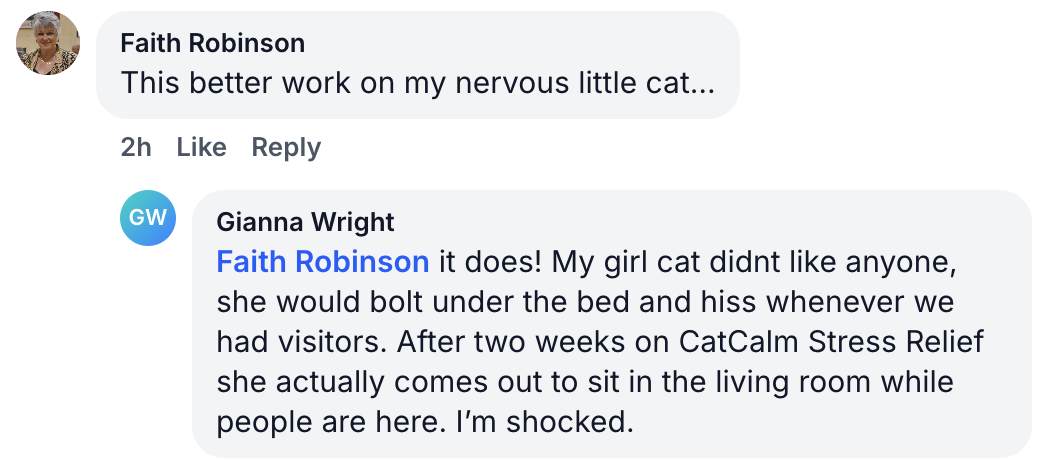The width and height of the screenshot is (1048, 470).
Task: Open the GW avatar for Gianna Wright
Action: [x=148, y=218]
